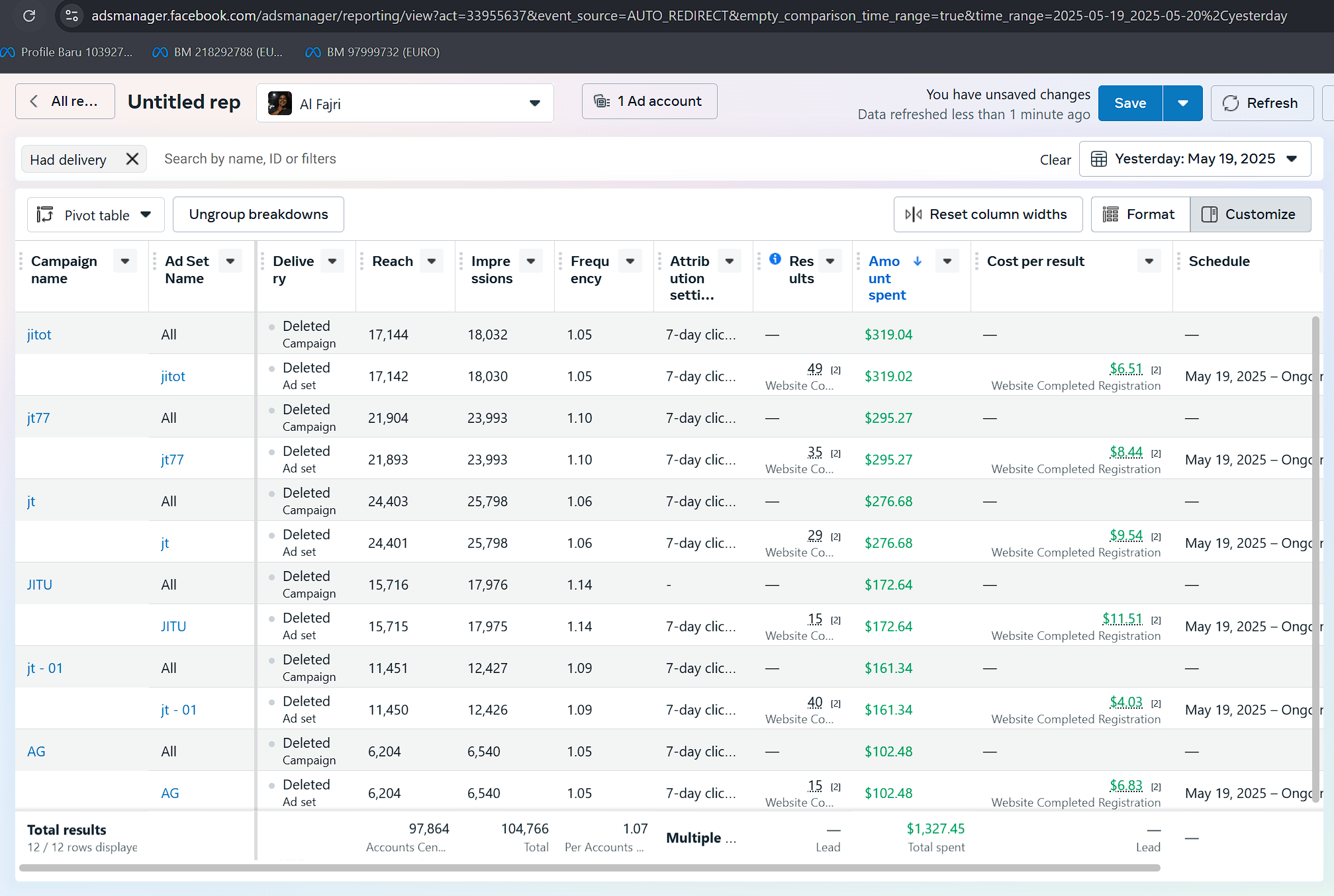Expand the Save options dropdown arrow

click(x=1182, y=103)
